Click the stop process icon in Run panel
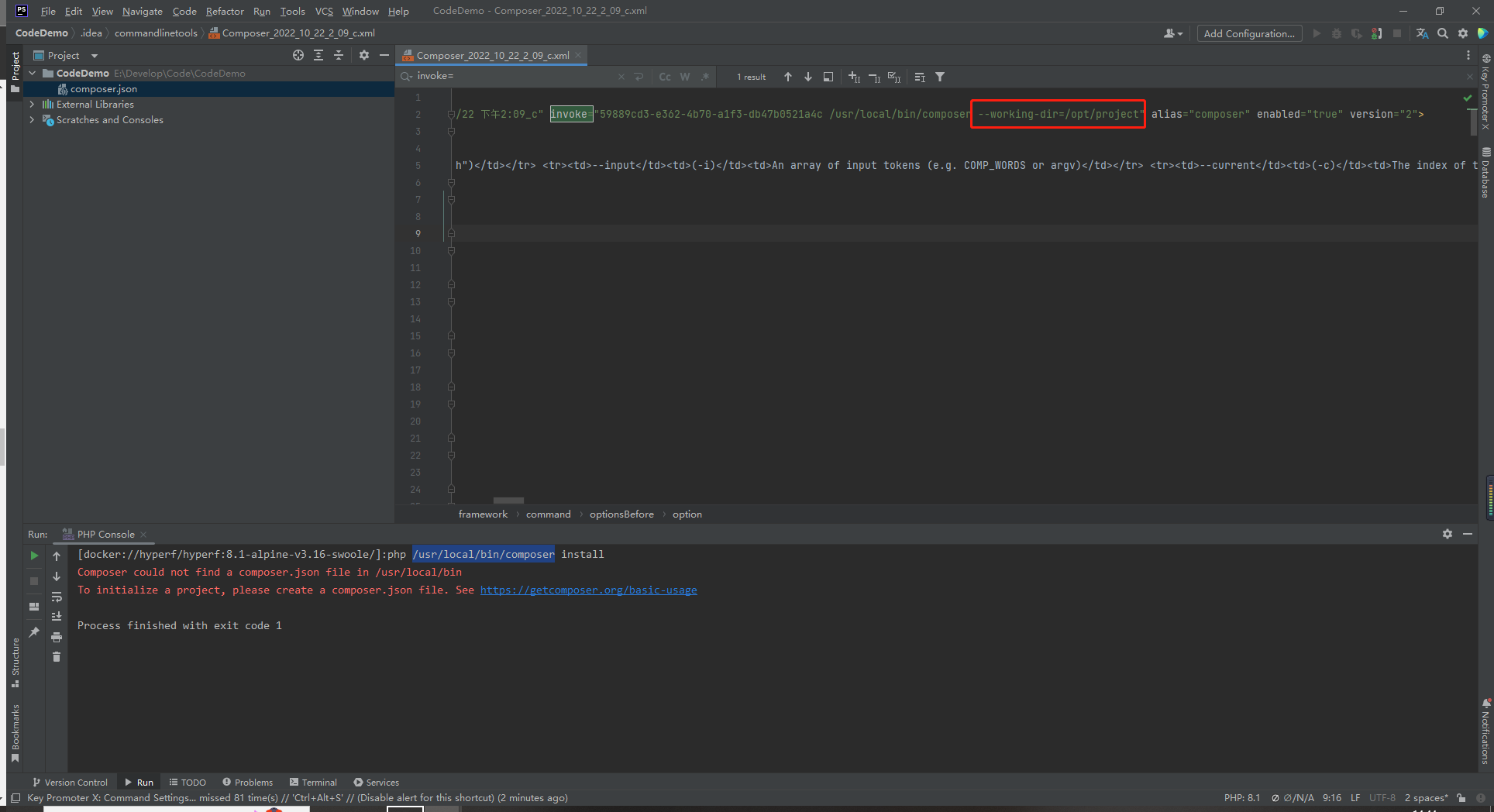The image size is (1494, 812). 34,580
